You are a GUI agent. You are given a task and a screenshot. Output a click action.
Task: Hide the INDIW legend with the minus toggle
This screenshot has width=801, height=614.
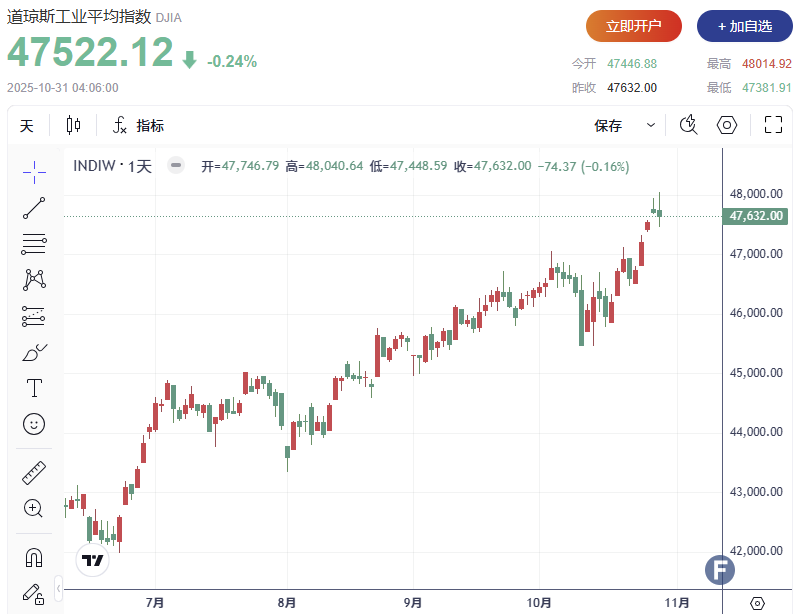[x=176, y=166]
